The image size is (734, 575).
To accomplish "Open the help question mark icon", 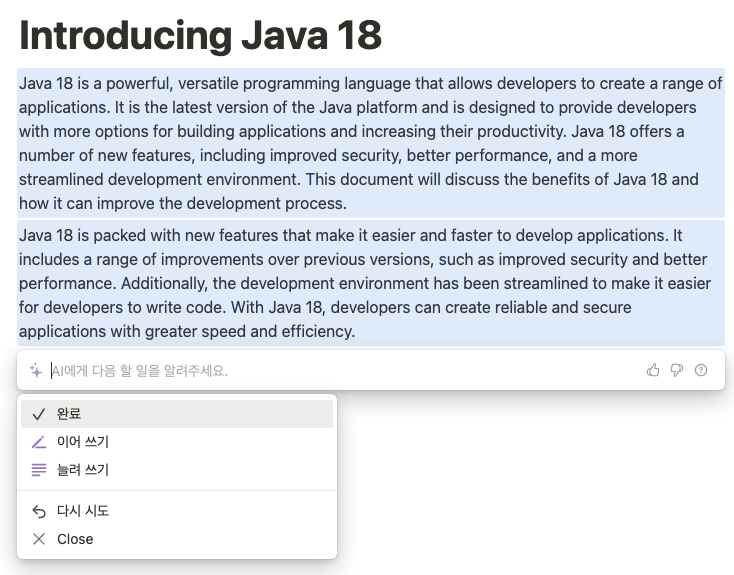I will 701,370.
